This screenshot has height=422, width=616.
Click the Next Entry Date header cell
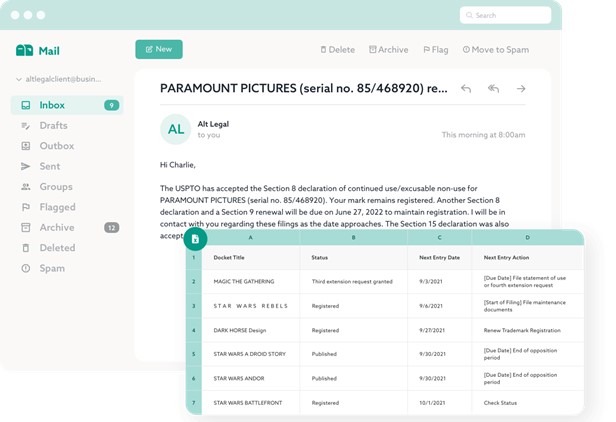coord(439,258)
